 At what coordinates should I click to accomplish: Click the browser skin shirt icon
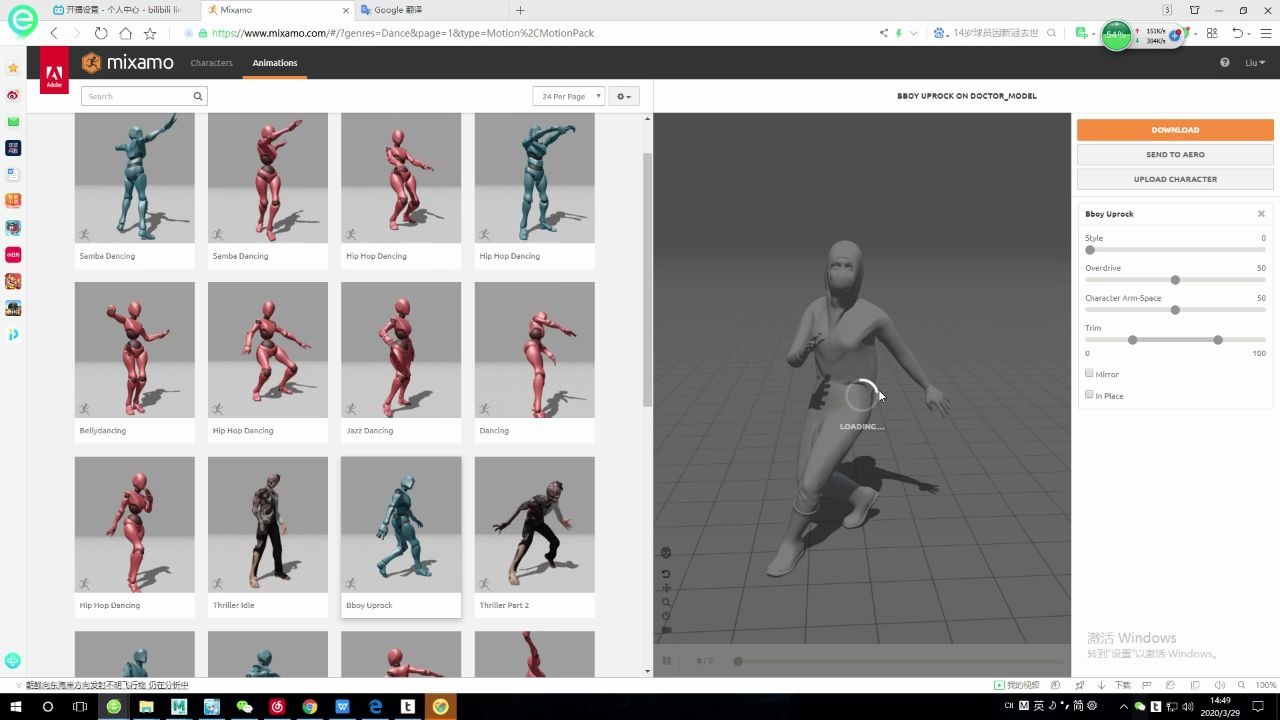pyautogui.click(x=1194, y=10)
